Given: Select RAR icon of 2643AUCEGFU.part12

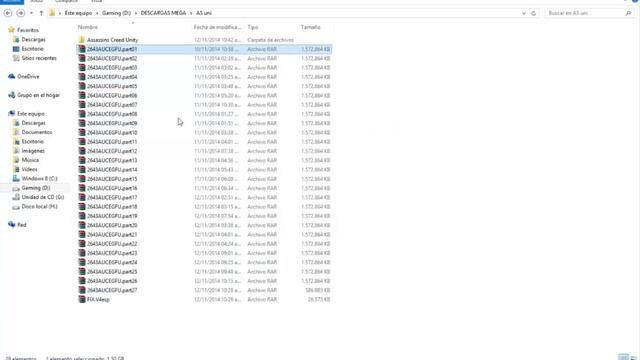Looking at the screenshot, I should [x=82, y=151].
